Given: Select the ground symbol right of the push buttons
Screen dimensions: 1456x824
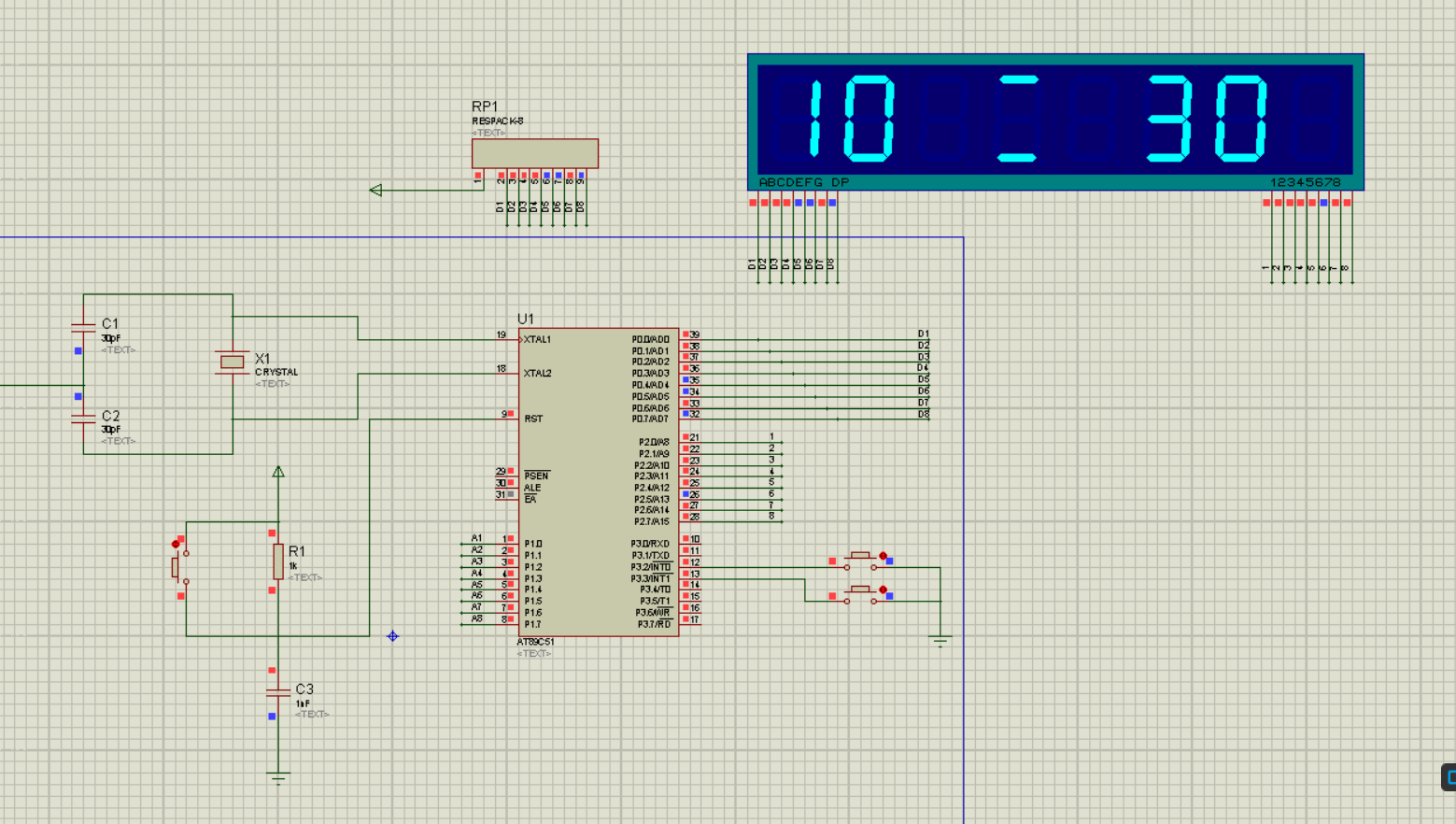Looking at the screenshot, I should pyautogui.click(x=940, y=641).
